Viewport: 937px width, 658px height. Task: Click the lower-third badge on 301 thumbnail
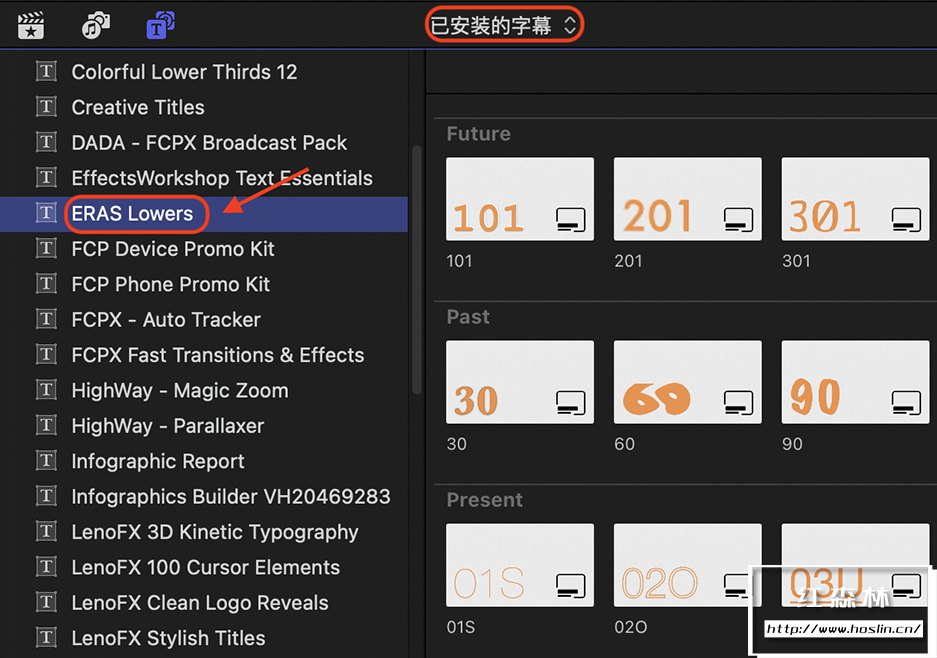click(907, 219)
